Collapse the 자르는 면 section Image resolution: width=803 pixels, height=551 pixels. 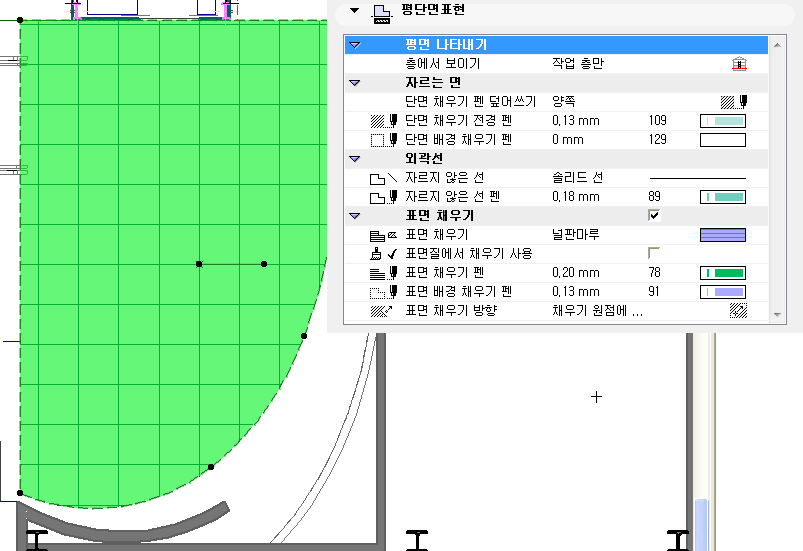(x=354, y=82)
